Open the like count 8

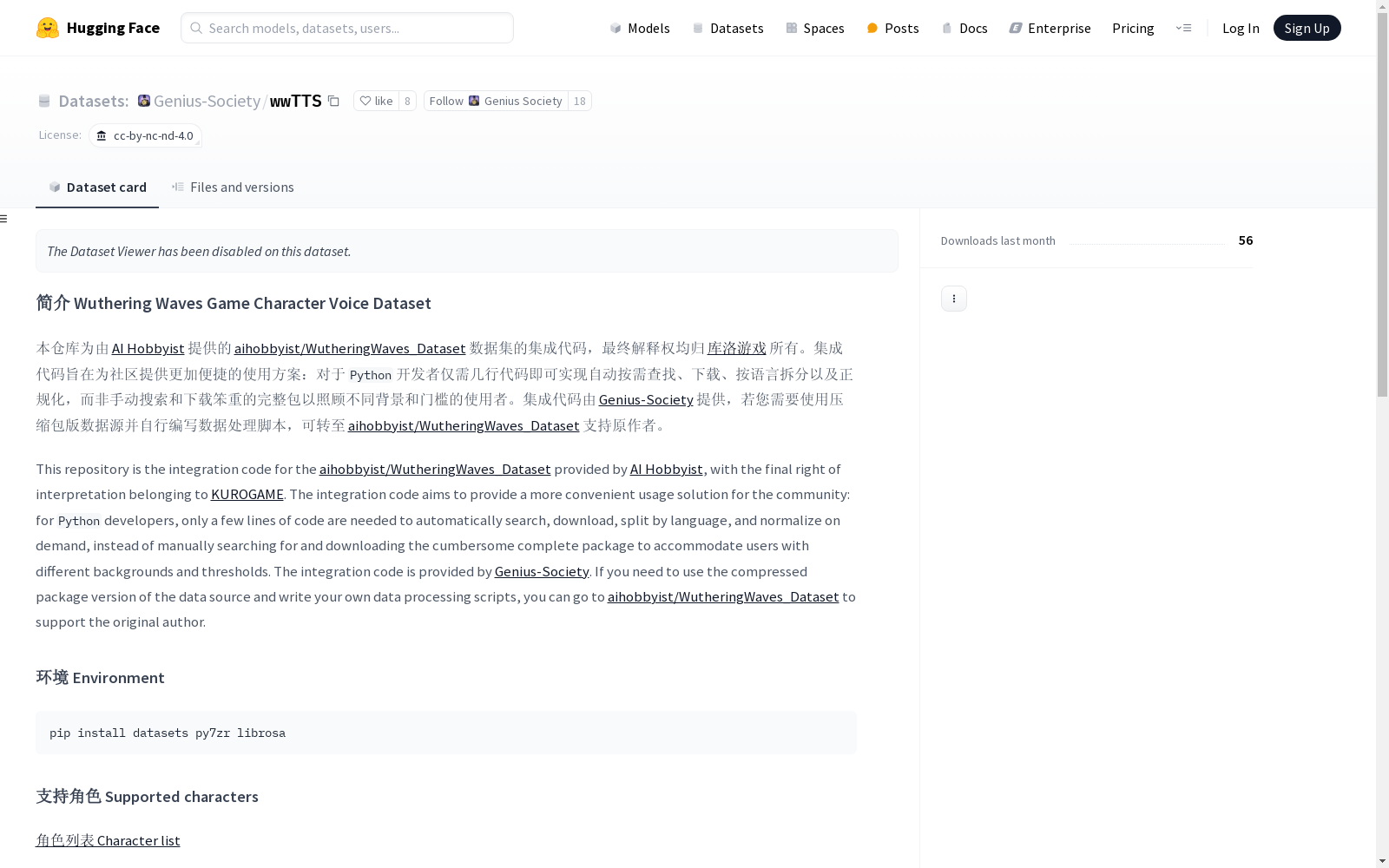(x=407, y=101)
